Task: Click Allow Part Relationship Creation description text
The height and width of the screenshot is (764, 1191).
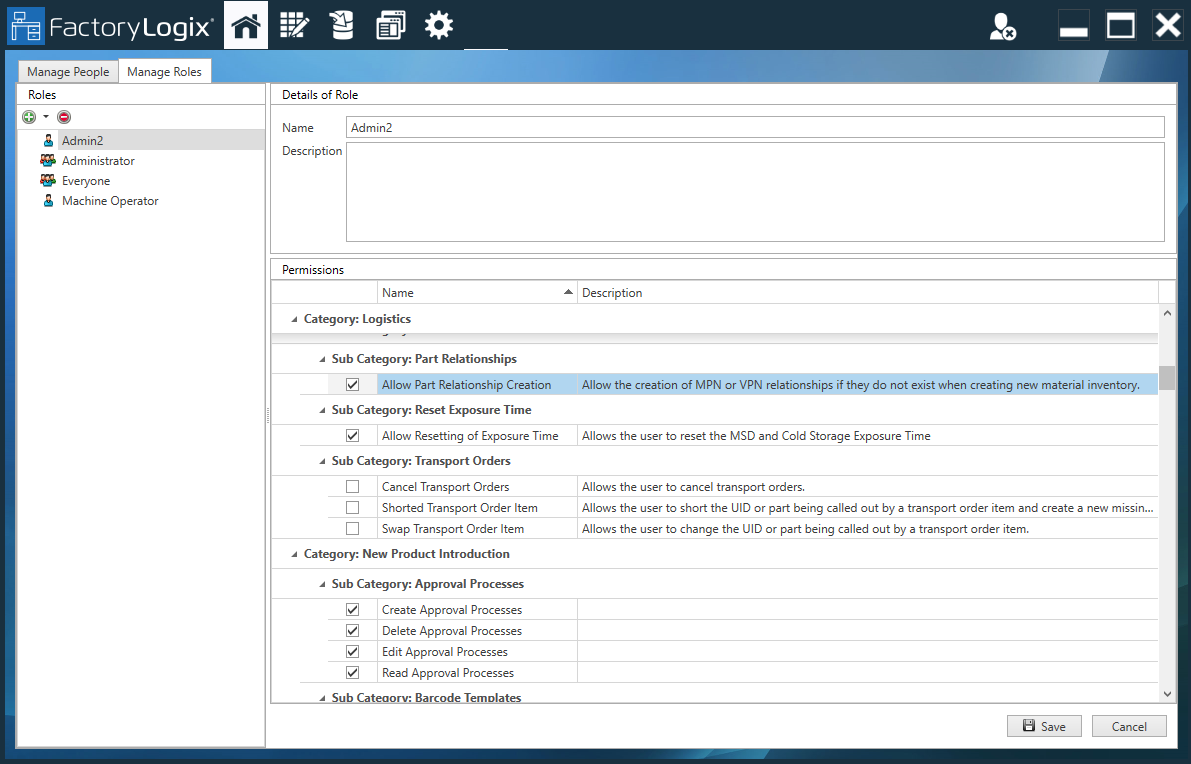Action: [x=861, y=385]
